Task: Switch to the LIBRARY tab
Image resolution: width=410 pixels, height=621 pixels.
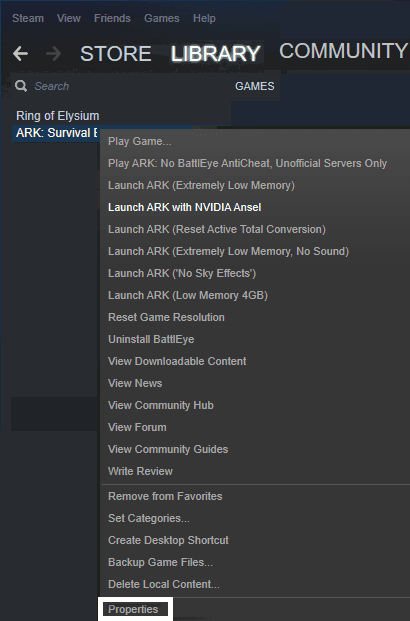Action: tap(215, 53)
